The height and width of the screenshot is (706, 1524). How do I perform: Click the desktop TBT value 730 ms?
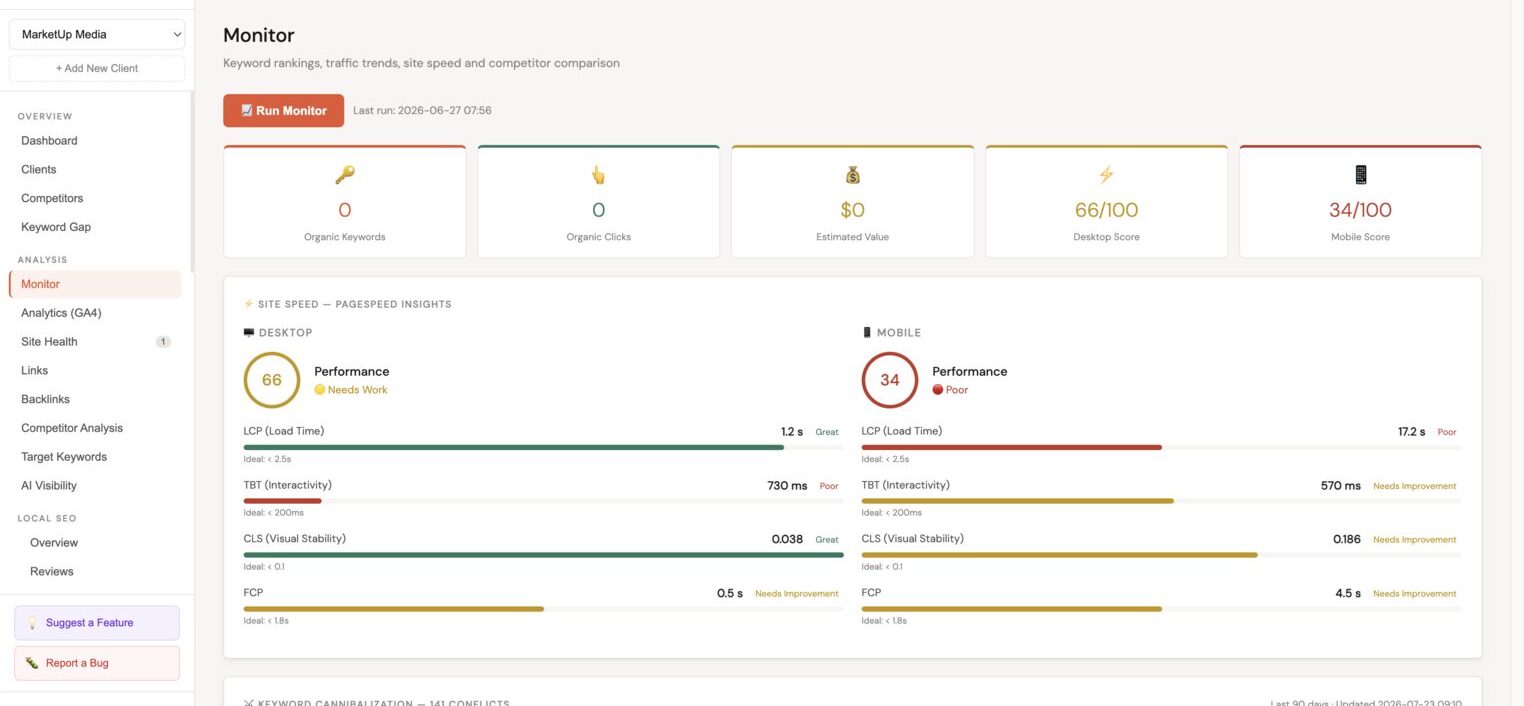coord(787,486)
